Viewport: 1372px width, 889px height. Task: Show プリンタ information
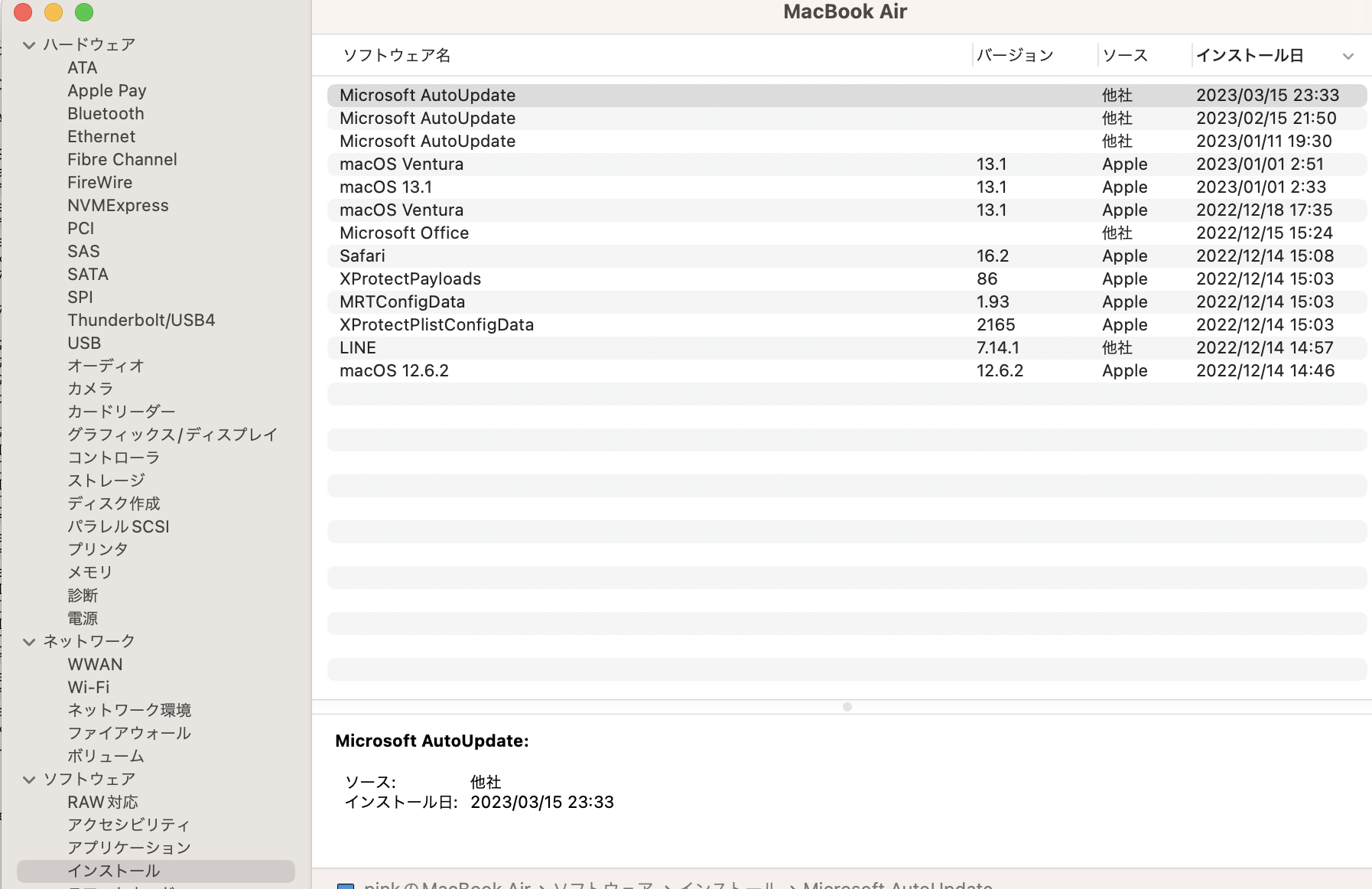(x=98, y=550)
